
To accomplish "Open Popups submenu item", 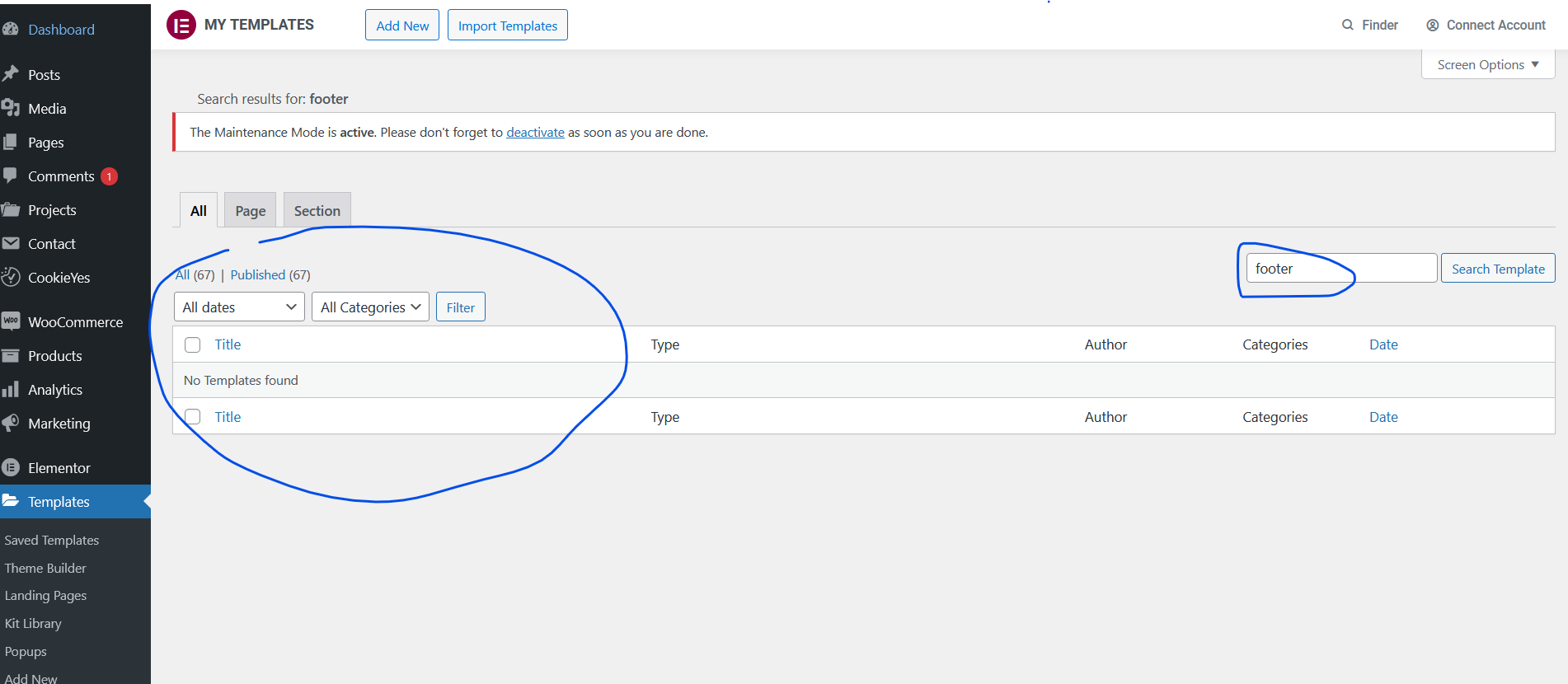I will pyautogui.click(x=26, y=651).
